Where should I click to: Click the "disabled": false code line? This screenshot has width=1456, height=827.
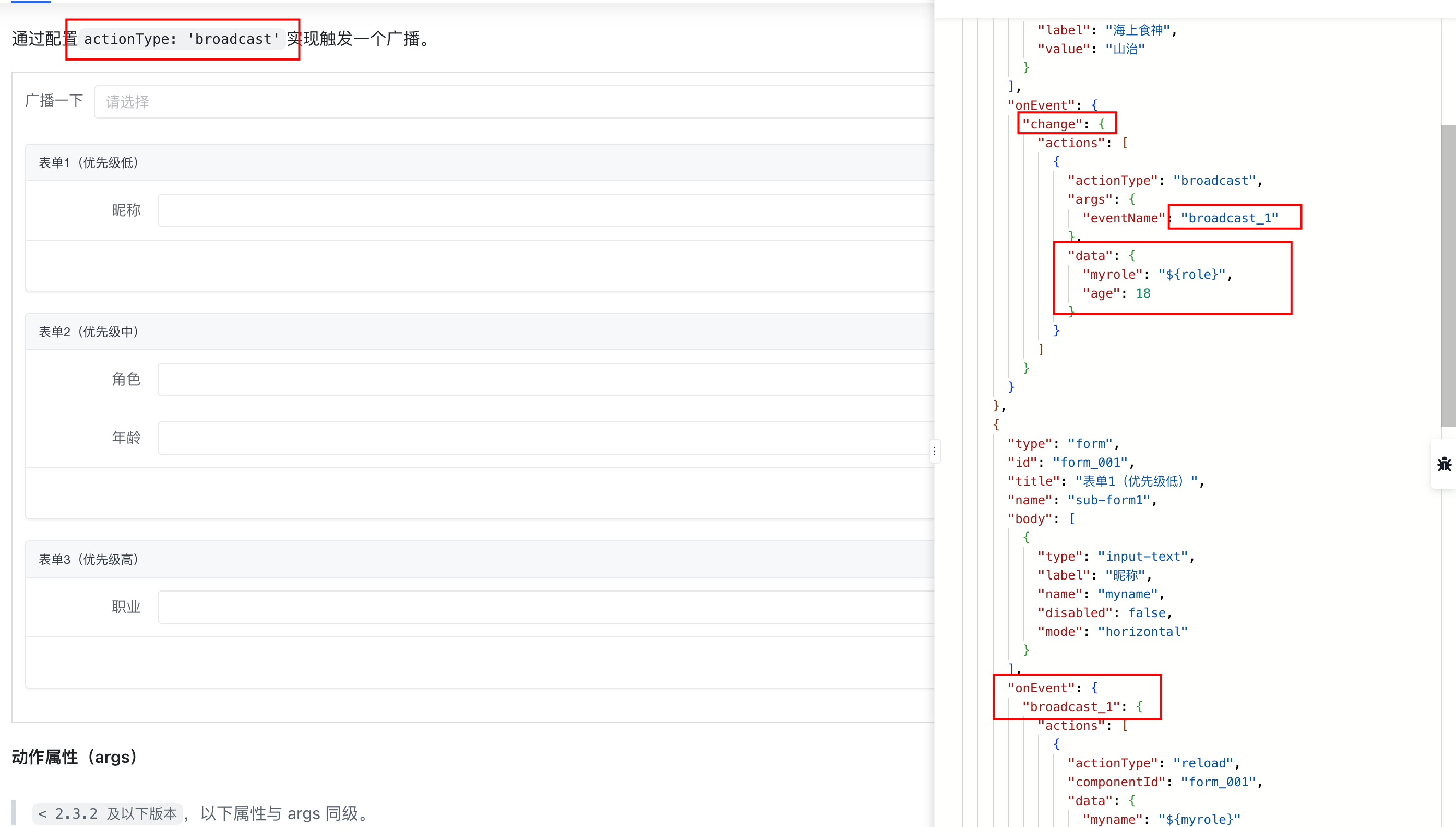[x=1105, y=613]
